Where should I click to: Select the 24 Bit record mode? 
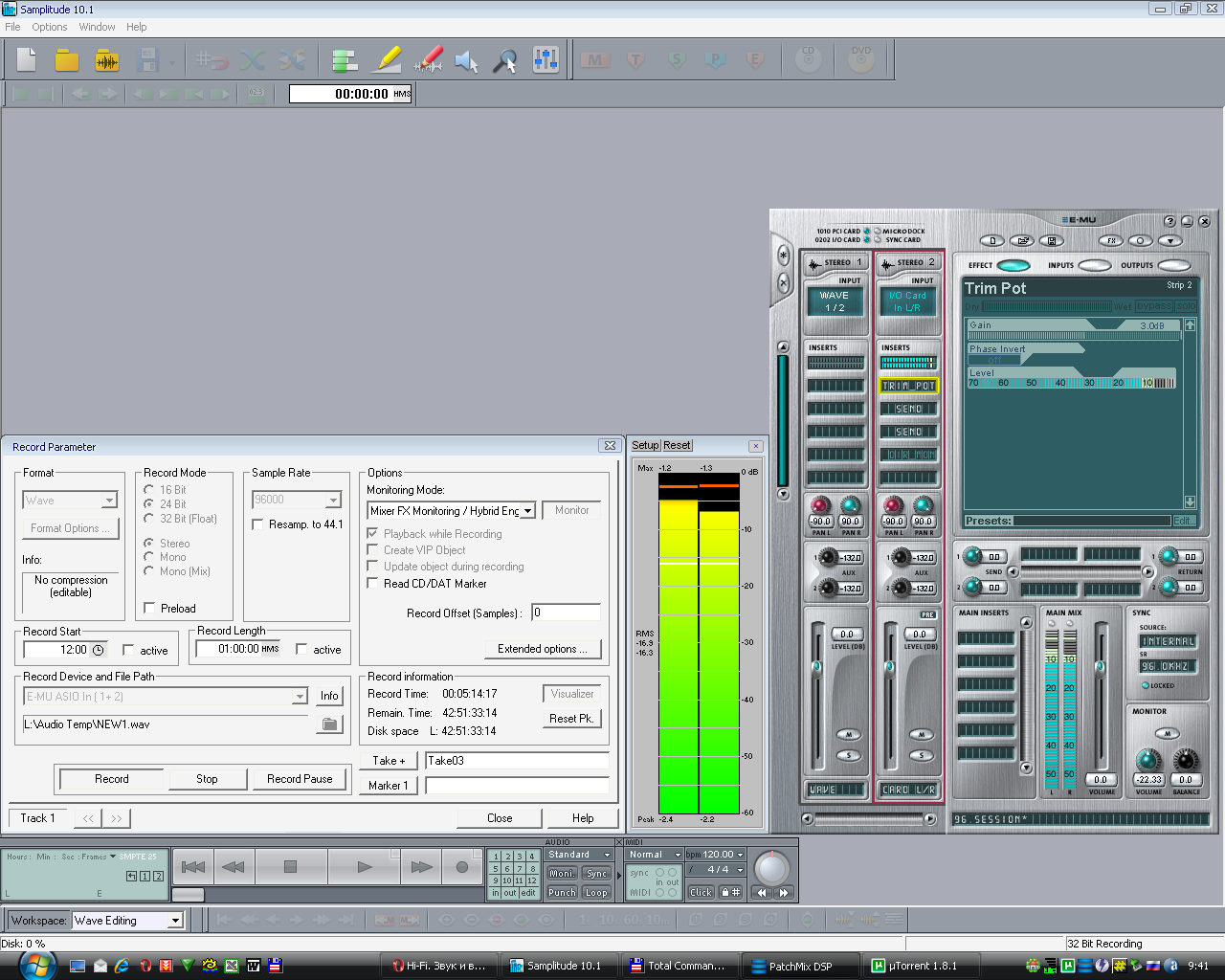point(149,504)
